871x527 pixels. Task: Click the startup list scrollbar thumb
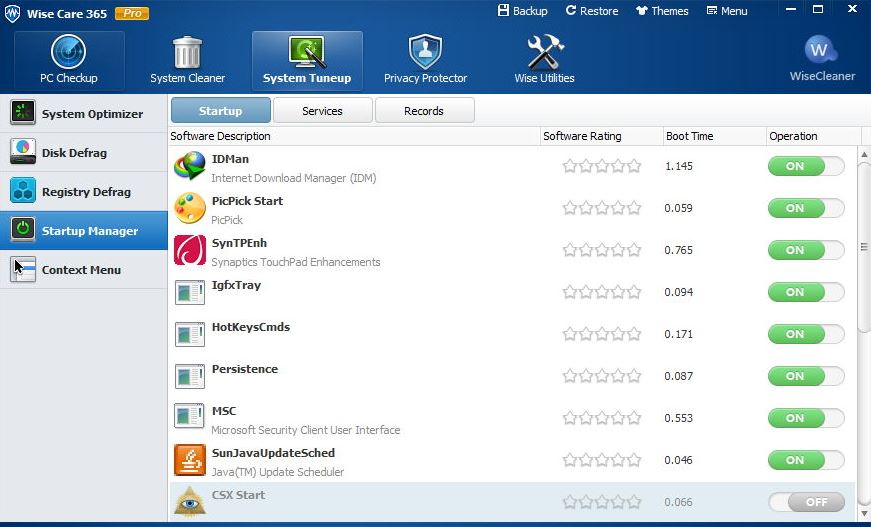click(x=864, y=247)
